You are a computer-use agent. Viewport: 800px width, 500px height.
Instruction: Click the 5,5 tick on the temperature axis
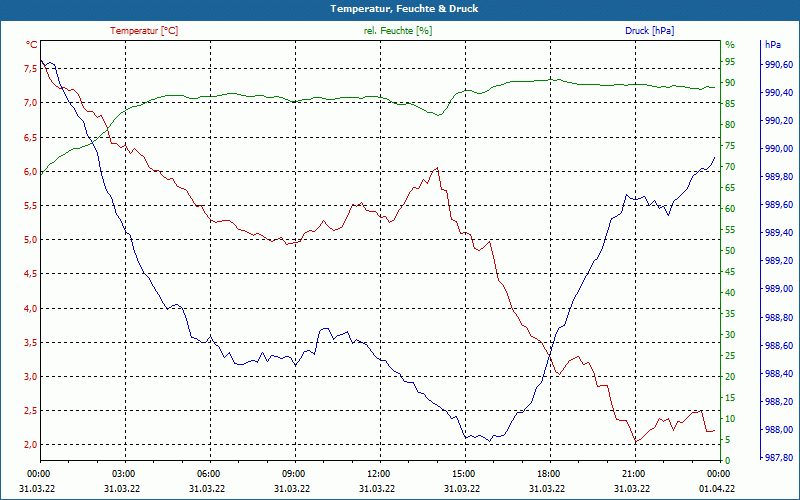pos(31,206)
